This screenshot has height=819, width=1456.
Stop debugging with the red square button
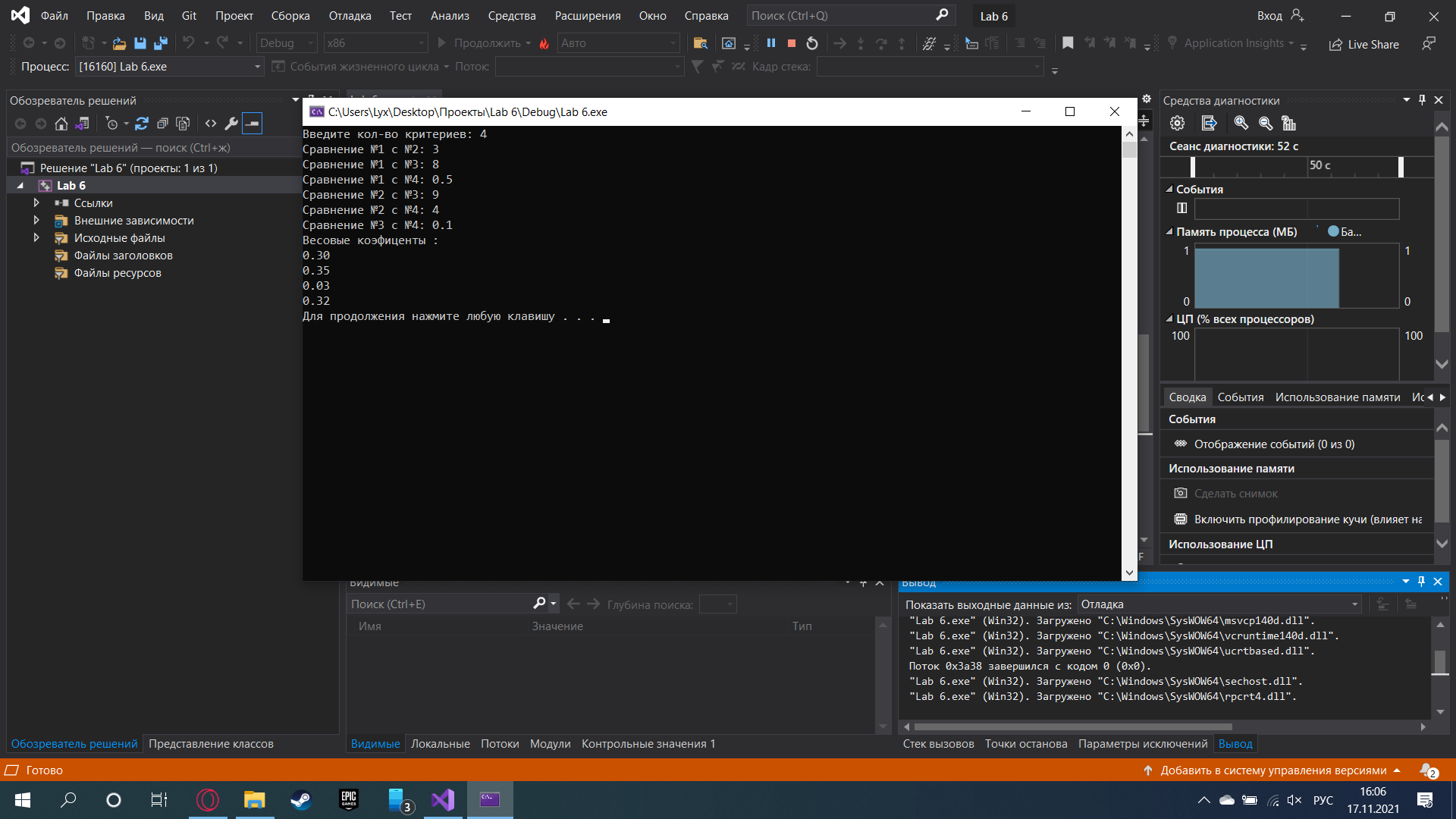pyautogui.click(x=792, y=43)
